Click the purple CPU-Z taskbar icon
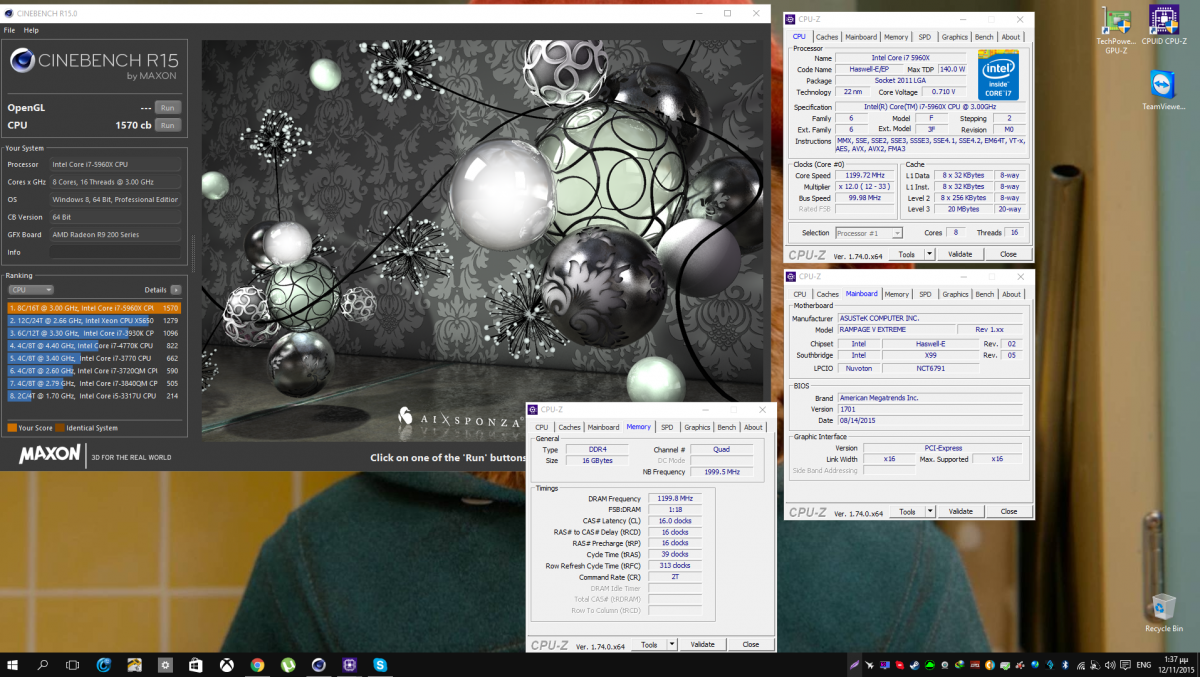This screenshot has height=677, width=1200. click(x=349, y=665)
